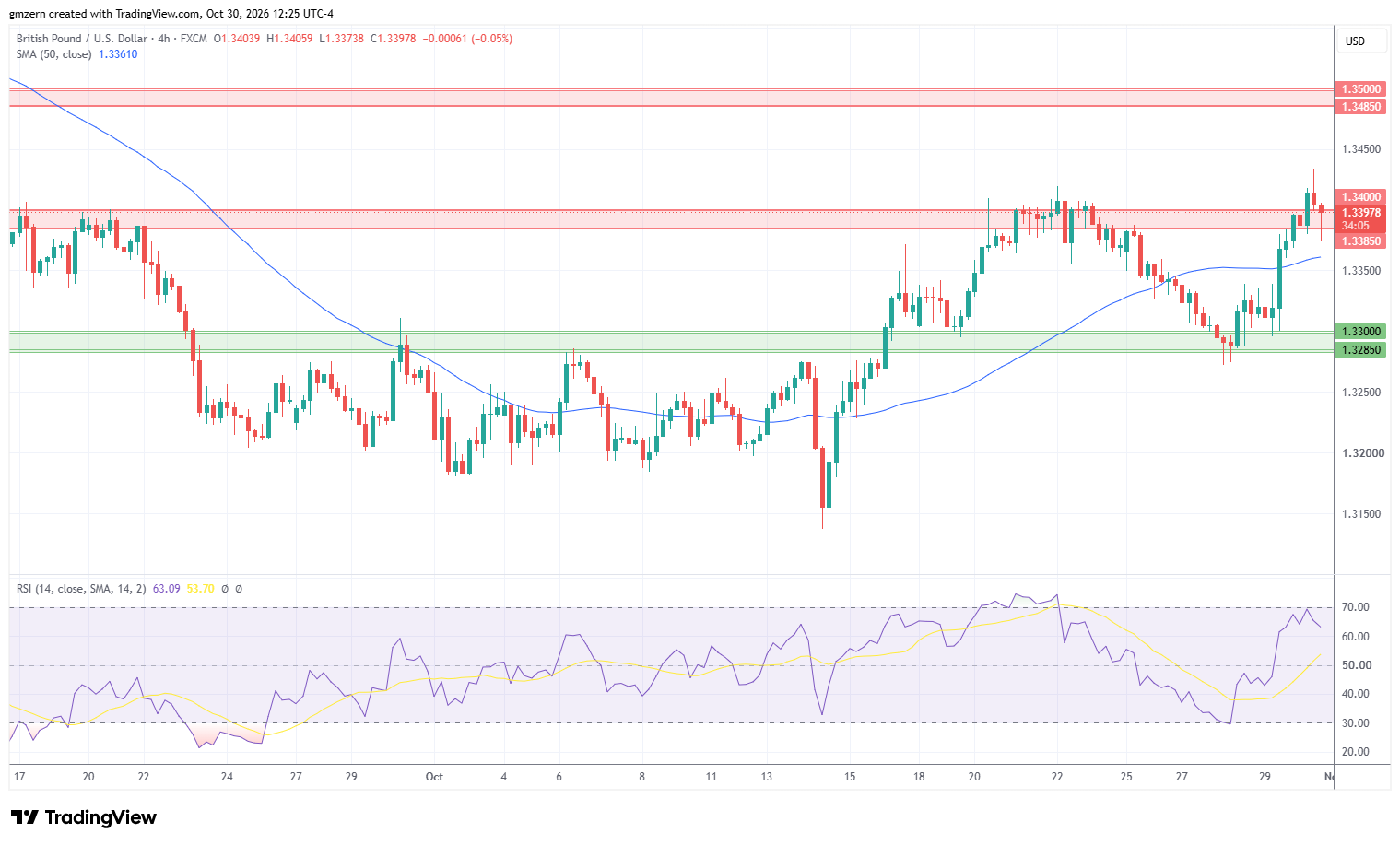
Task: Click the RSI scale value 50.00
Action: pyautogui.click(x=1357, y=665)
